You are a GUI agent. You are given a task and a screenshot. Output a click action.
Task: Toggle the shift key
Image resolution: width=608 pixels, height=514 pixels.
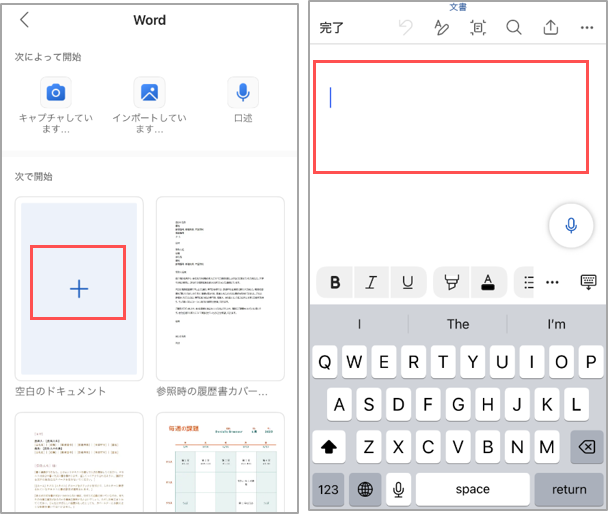coord(329,447)
